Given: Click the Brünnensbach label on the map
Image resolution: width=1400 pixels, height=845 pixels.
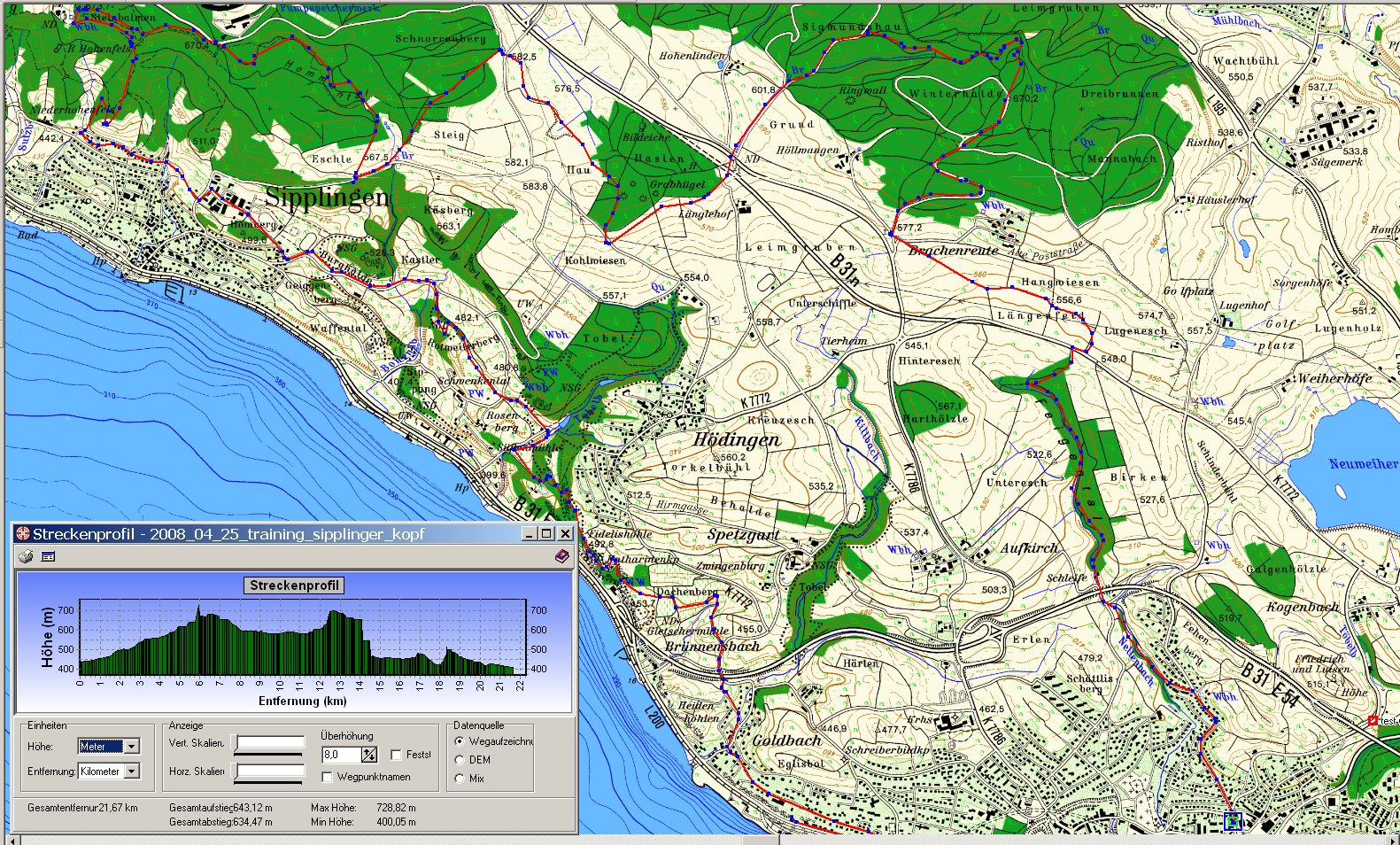Looking at the screenshot, I should click(713, 647).
